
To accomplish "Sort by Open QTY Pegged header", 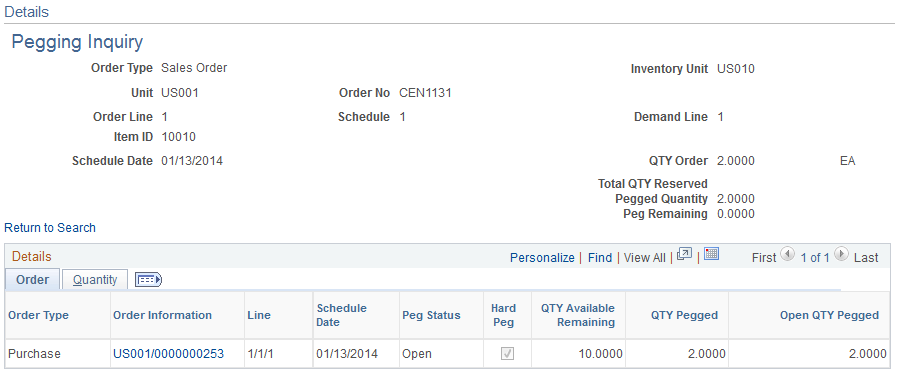I will pos(829,315).
